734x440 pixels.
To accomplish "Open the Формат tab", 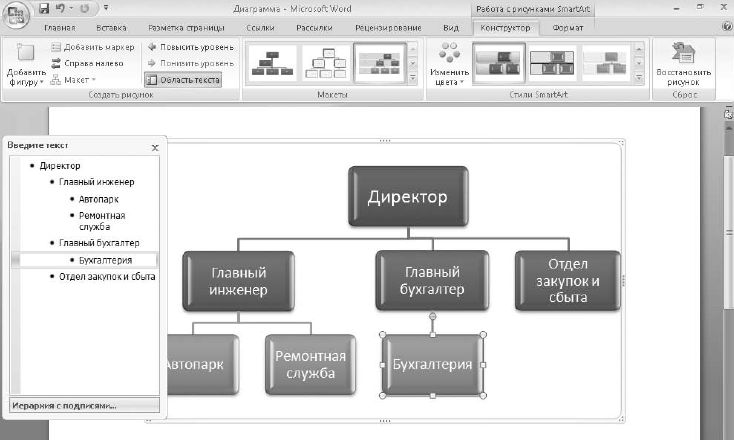I will coord(567,28).
